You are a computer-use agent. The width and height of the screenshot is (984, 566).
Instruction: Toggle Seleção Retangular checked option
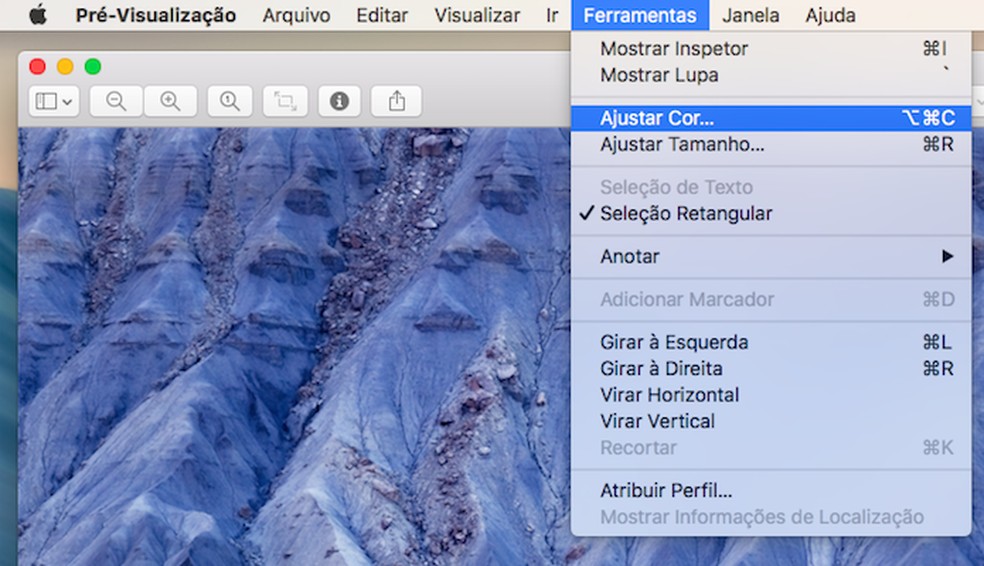771,213
